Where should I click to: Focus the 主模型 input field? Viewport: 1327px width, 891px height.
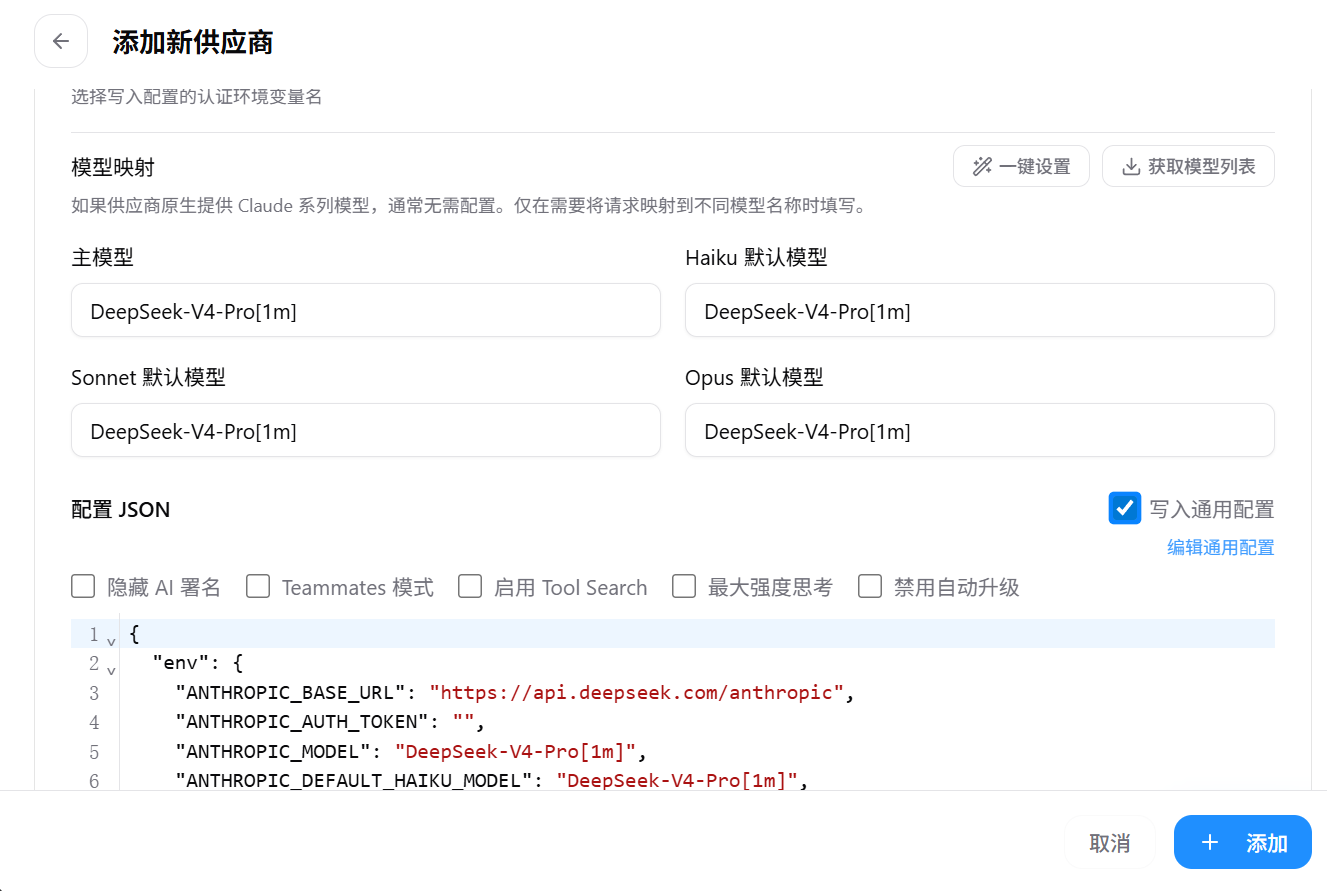click(366, 310)
